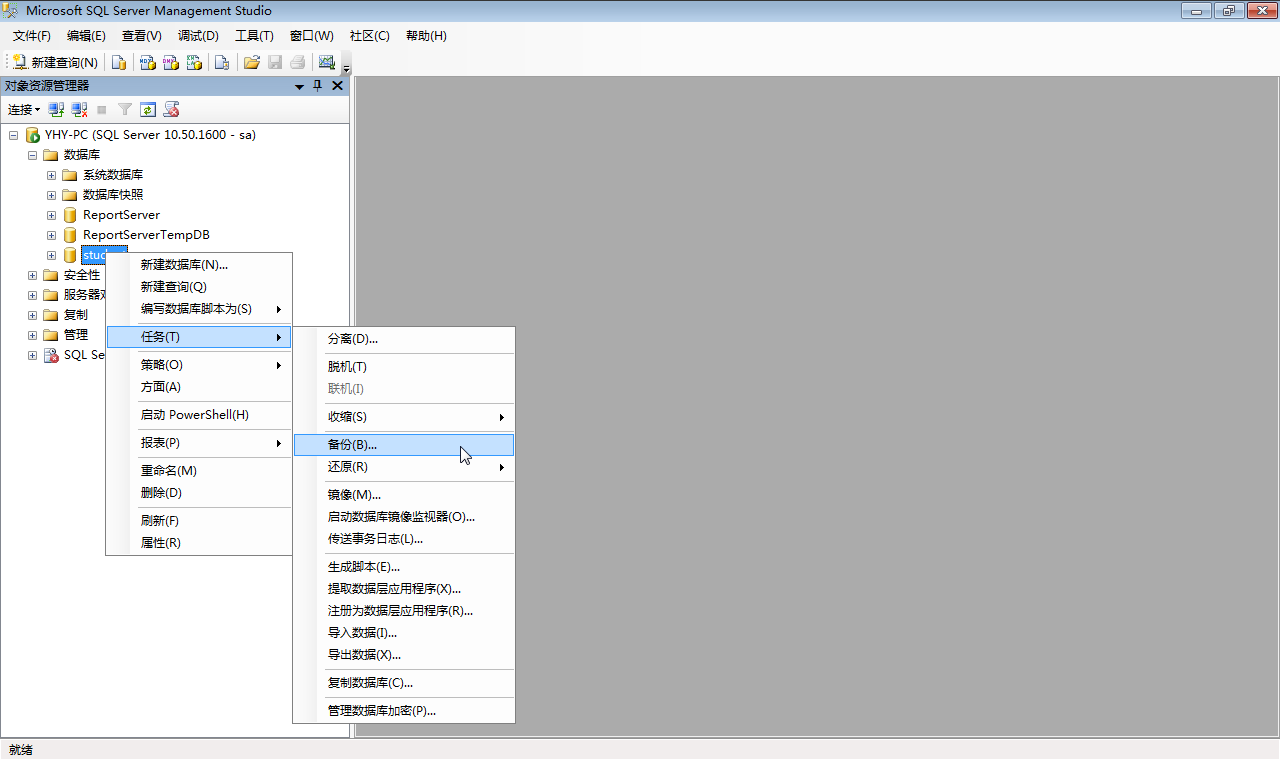Click the XMLA query toolbar icon

pos(194,62)
